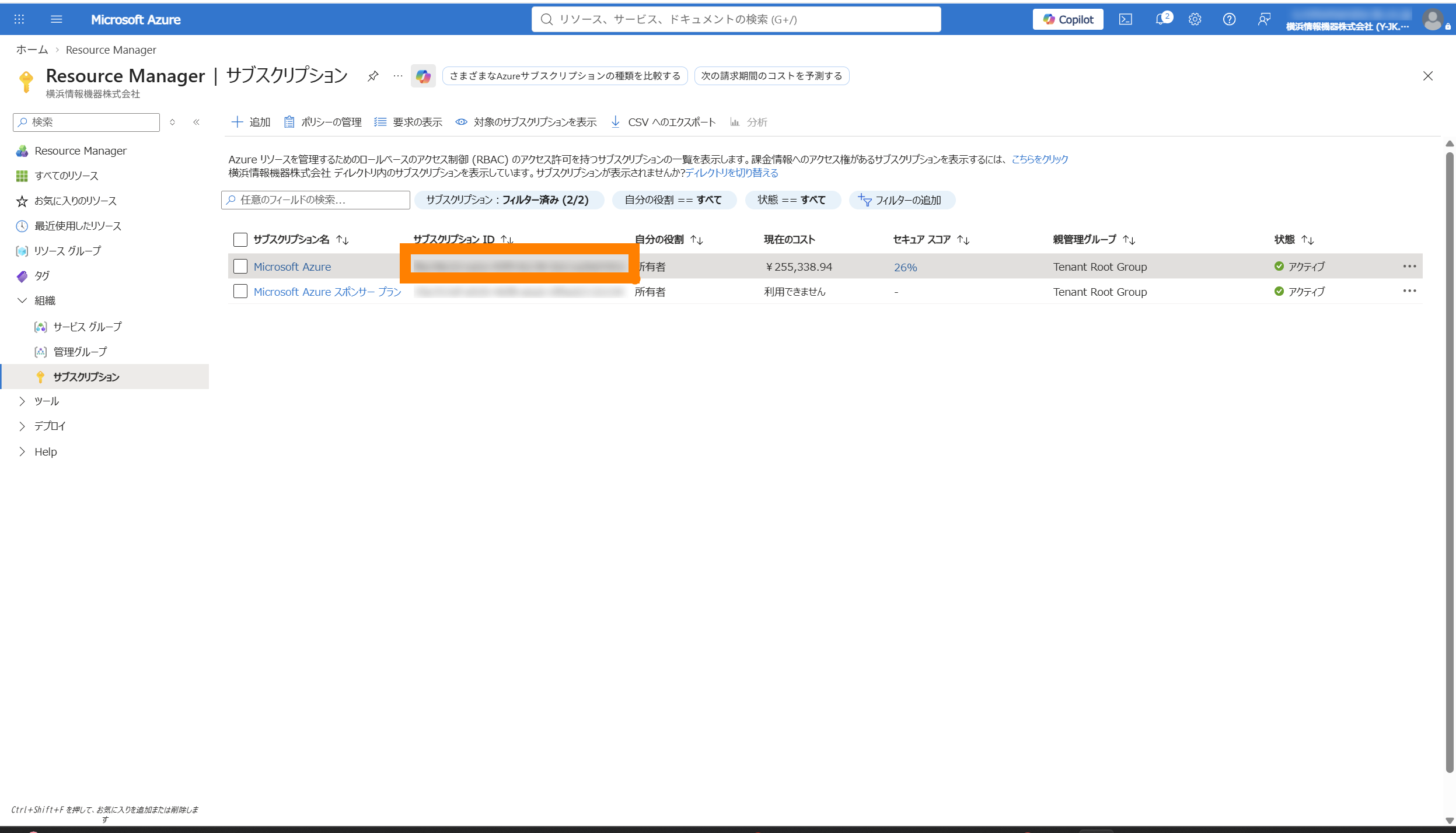Viewport: 1456px width, 833px height.
Task: Click フィルターの追加 button
Action: point(901,200)
